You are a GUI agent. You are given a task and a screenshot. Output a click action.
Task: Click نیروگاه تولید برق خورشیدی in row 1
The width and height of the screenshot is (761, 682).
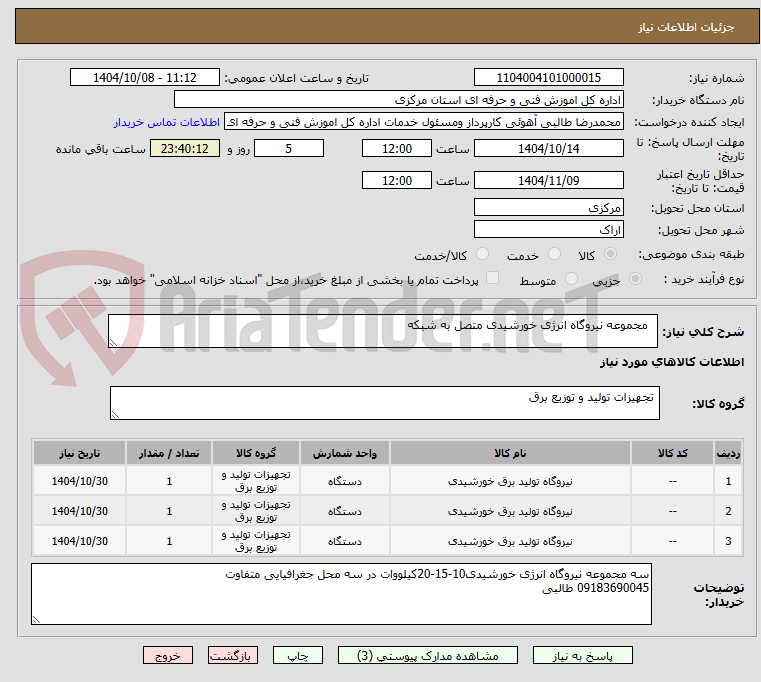click(x=510, y=481)
